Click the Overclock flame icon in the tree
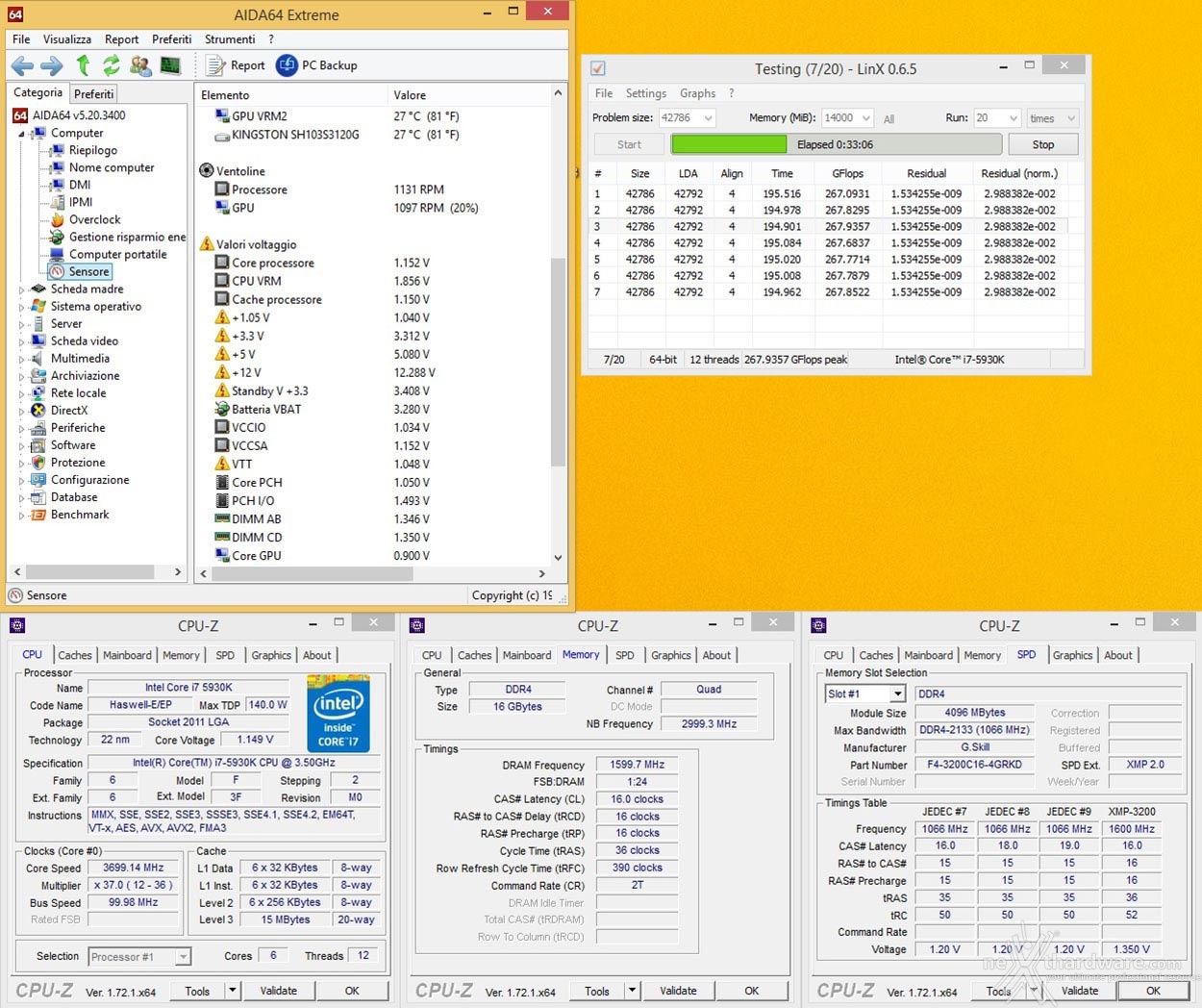This screenshot has height=1008, width=1202. [58, 219]
